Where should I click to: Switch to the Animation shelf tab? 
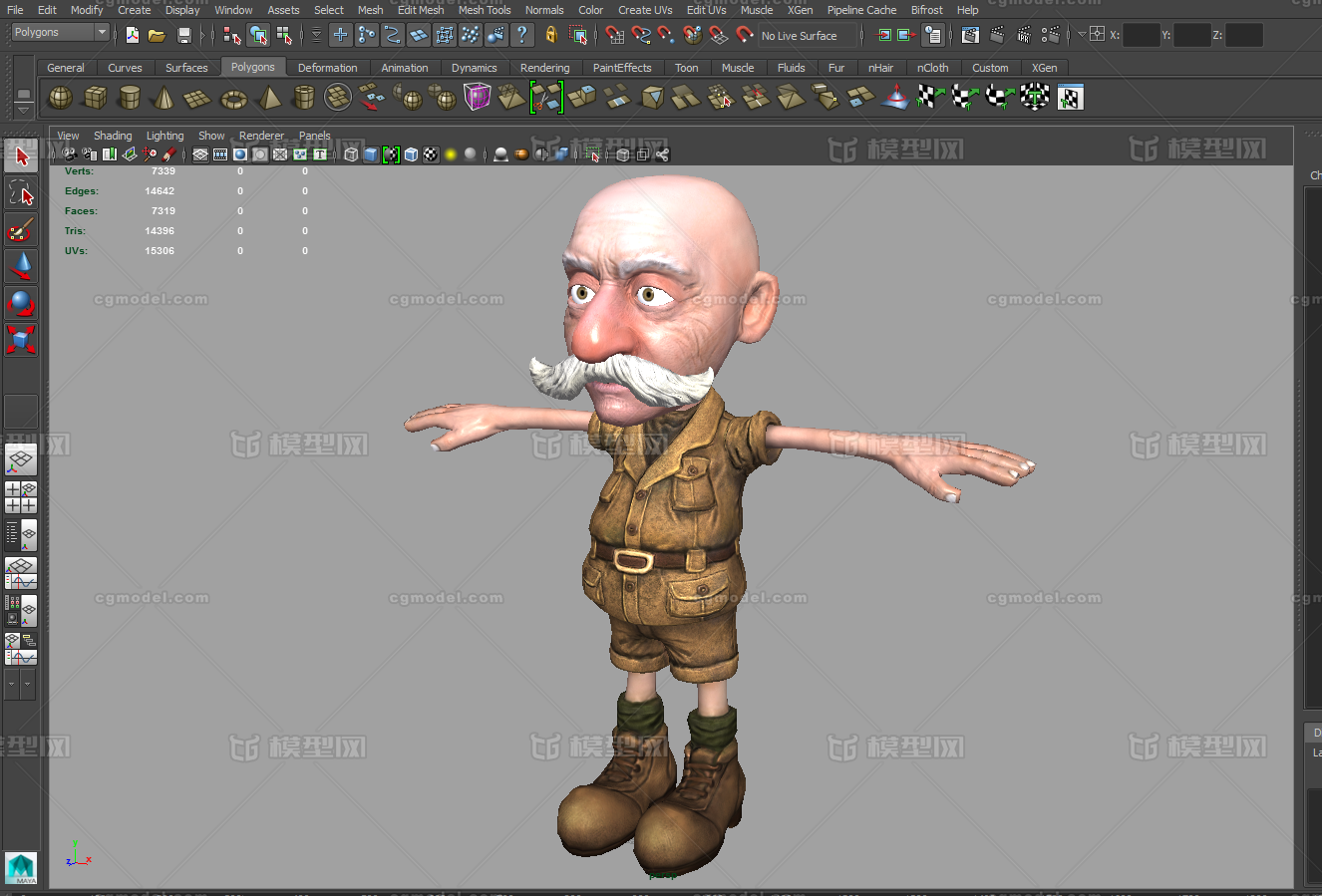pos(405,68)
